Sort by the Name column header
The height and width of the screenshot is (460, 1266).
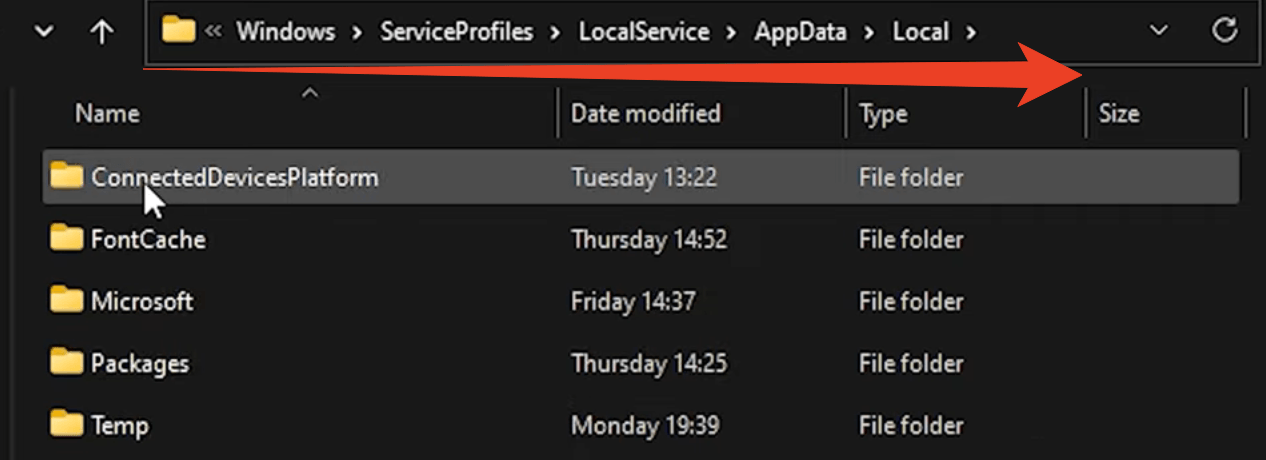pyautogui.click(x=107, y=114)
